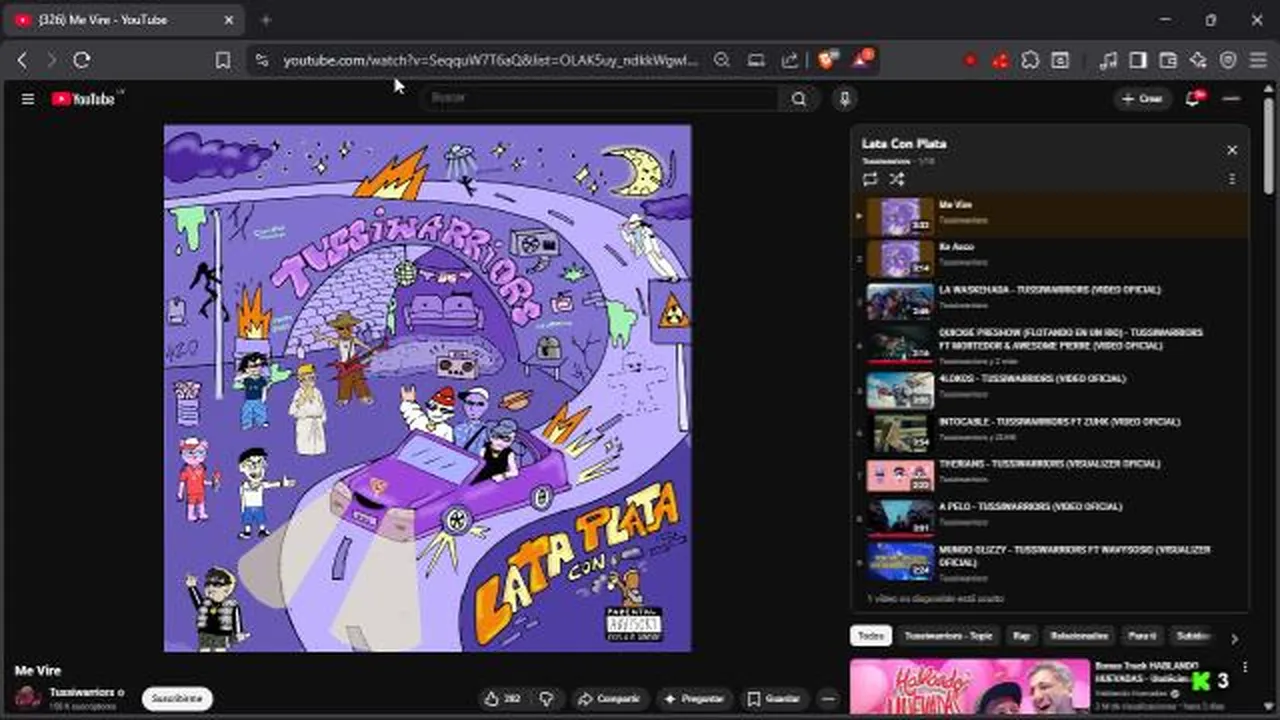
Task: Click the Crear create button
Action: [1142, 99]
